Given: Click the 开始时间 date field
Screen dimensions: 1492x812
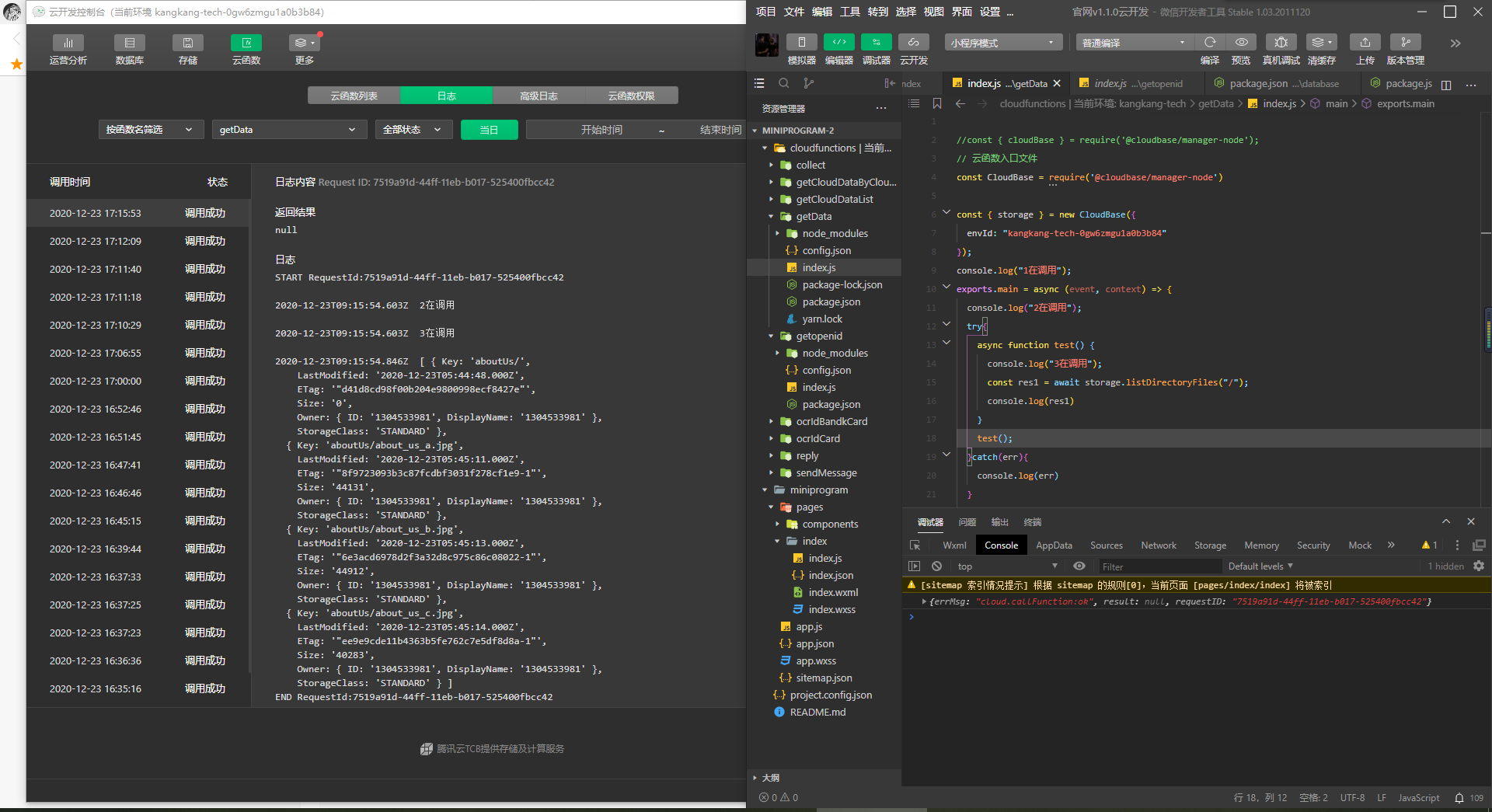Looking at the screenshot, I should [x=601, y=130].
